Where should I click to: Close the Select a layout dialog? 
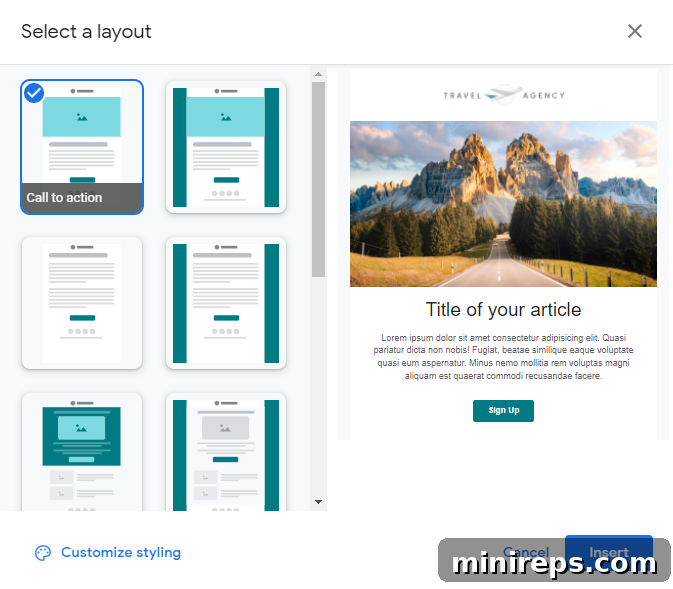click(634, 31)
